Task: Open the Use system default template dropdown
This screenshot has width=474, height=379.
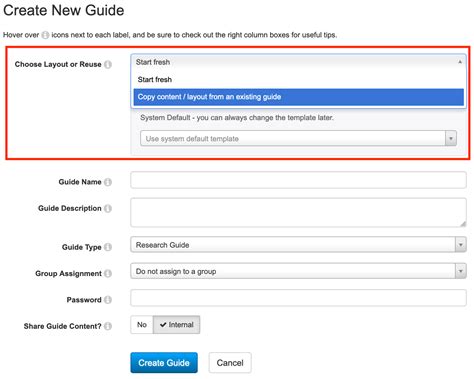Action: 298,138
